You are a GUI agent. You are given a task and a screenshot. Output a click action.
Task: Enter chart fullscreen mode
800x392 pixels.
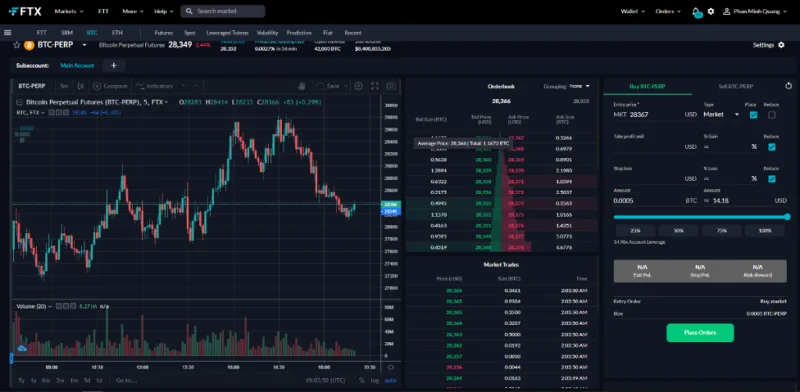point(375,86)
